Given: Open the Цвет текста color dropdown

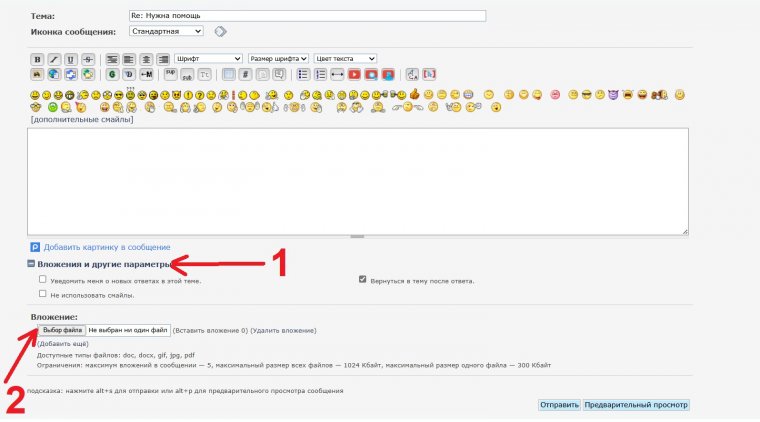Looking at the screenshot, I should tap(345, 59).
